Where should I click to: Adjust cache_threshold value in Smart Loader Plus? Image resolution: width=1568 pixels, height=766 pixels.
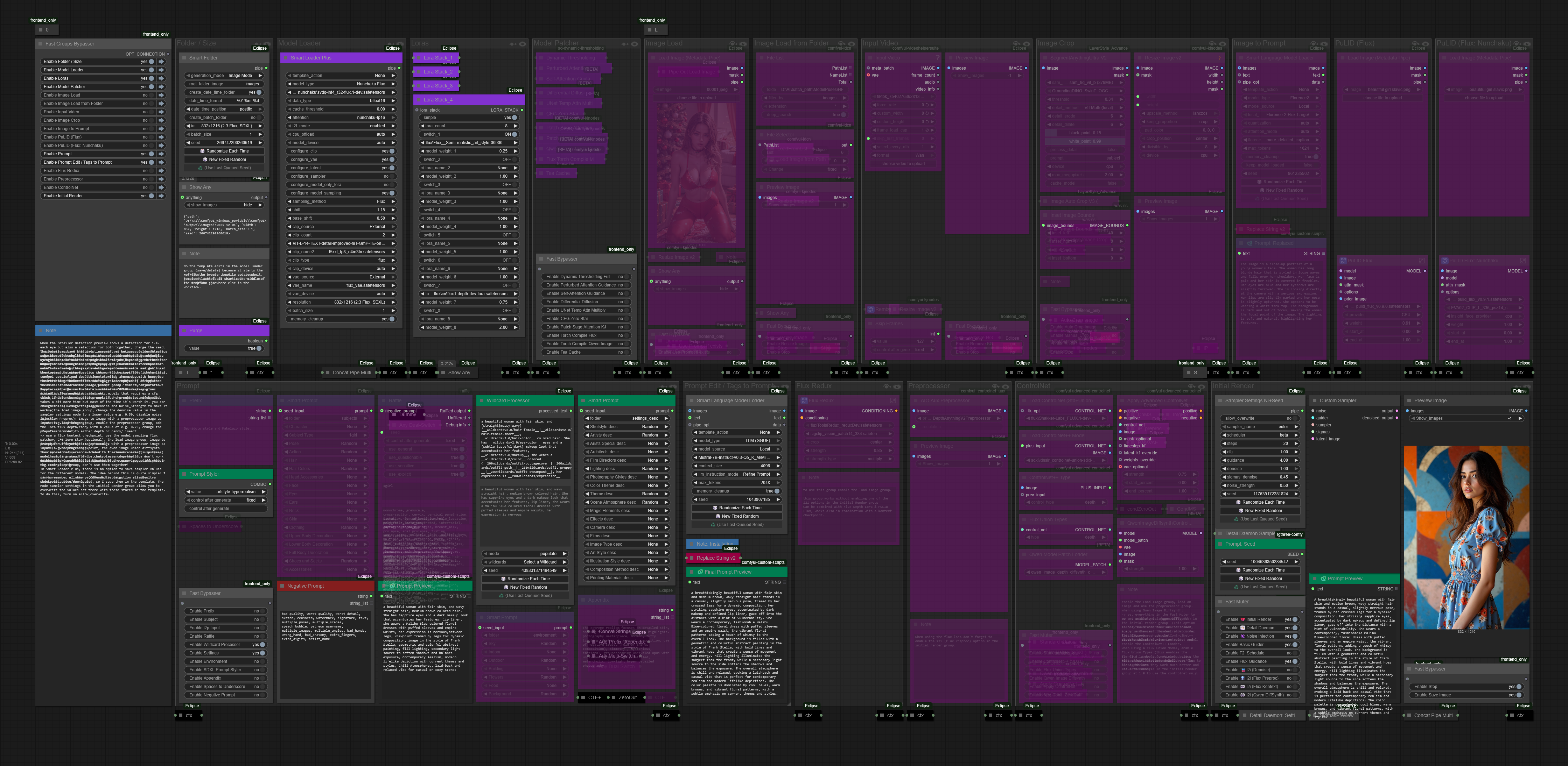[x=341, y=109]
